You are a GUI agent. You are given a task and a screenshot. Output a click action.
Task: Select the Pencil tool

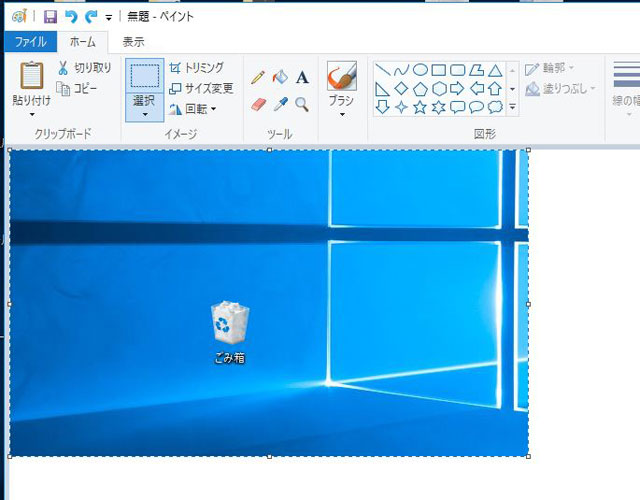(258, 77)
